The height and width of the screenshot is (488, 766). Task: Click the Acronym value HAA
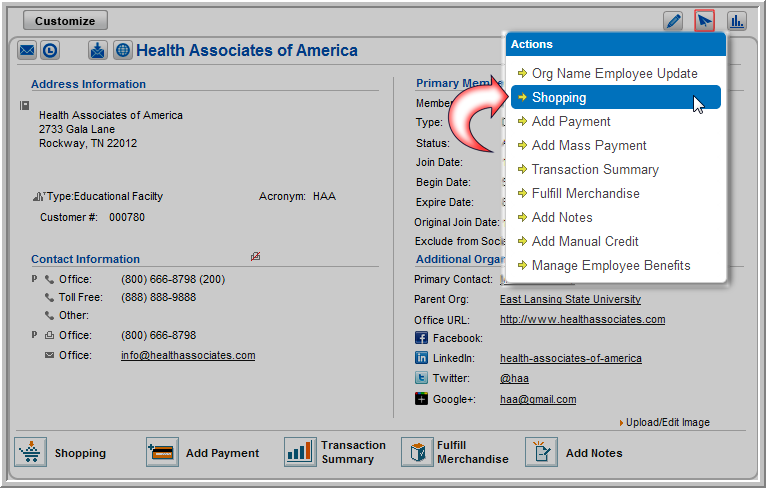(x=324, y=196)
